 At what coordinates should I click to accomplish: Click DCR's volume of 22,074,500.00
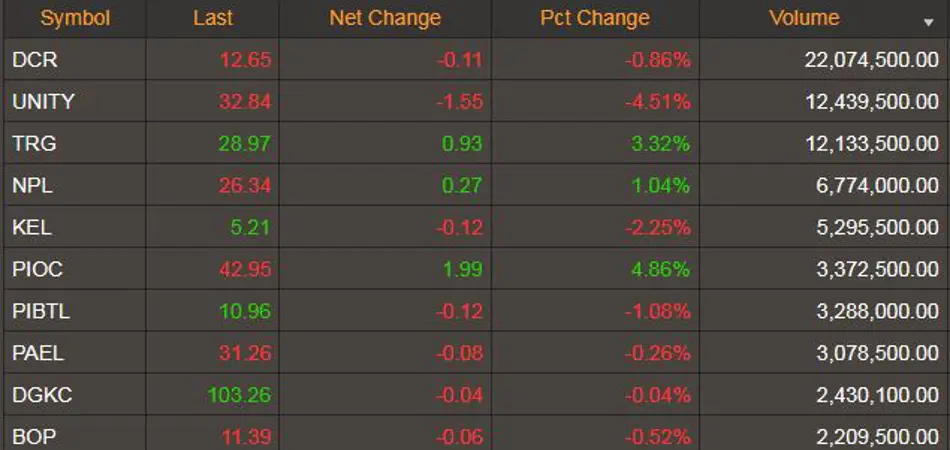pos(871,60)
